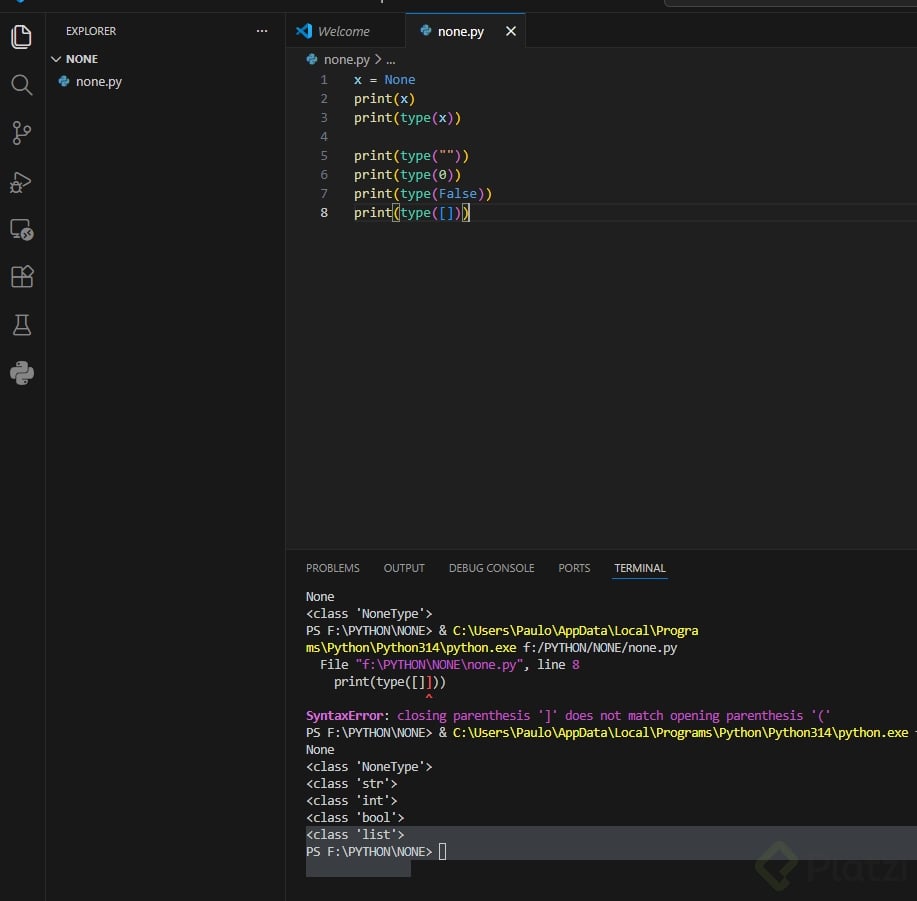917x901 pixels.
Task: Open the Extensions view
Action: point(22,277)
